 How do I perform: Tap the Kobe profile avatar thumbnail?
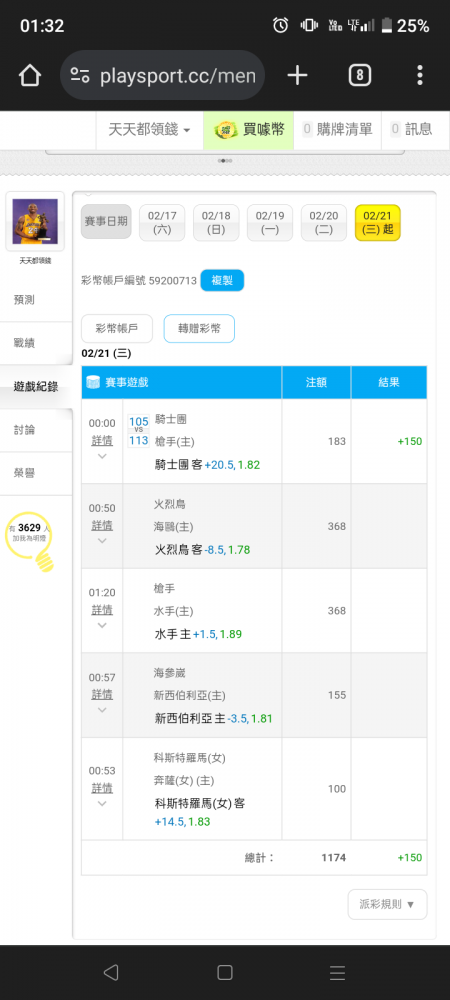[35, 221]
